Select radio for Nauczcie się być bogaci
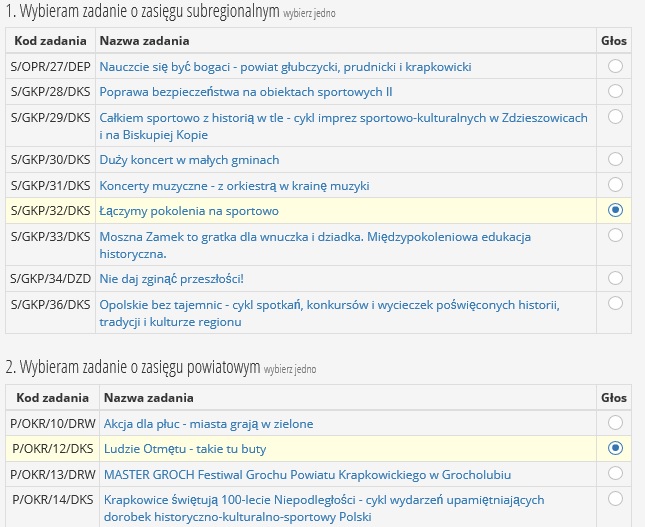645x527 pixels. [615, 66]
